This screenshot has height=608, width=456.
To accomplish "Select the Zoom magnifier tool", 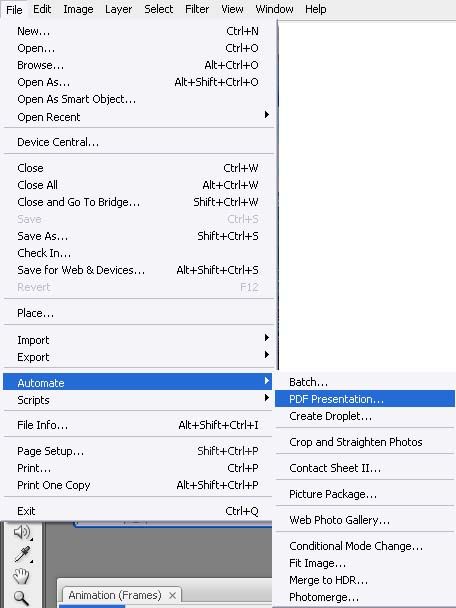I will tap(21, 598).
